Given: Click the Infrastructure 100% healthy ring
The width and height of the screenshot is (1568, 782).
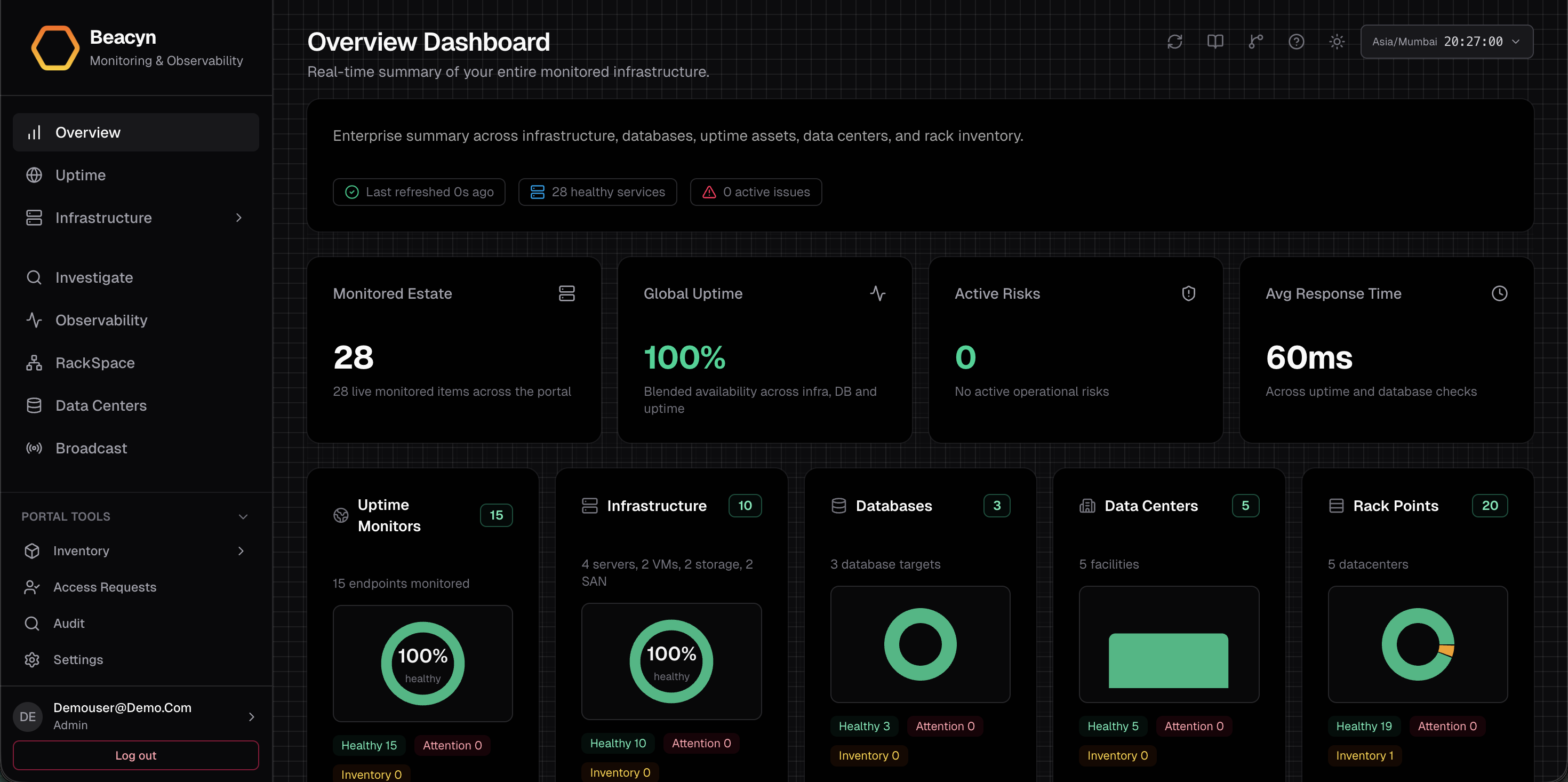Looking at the screenshot, I should coord(671,661).
